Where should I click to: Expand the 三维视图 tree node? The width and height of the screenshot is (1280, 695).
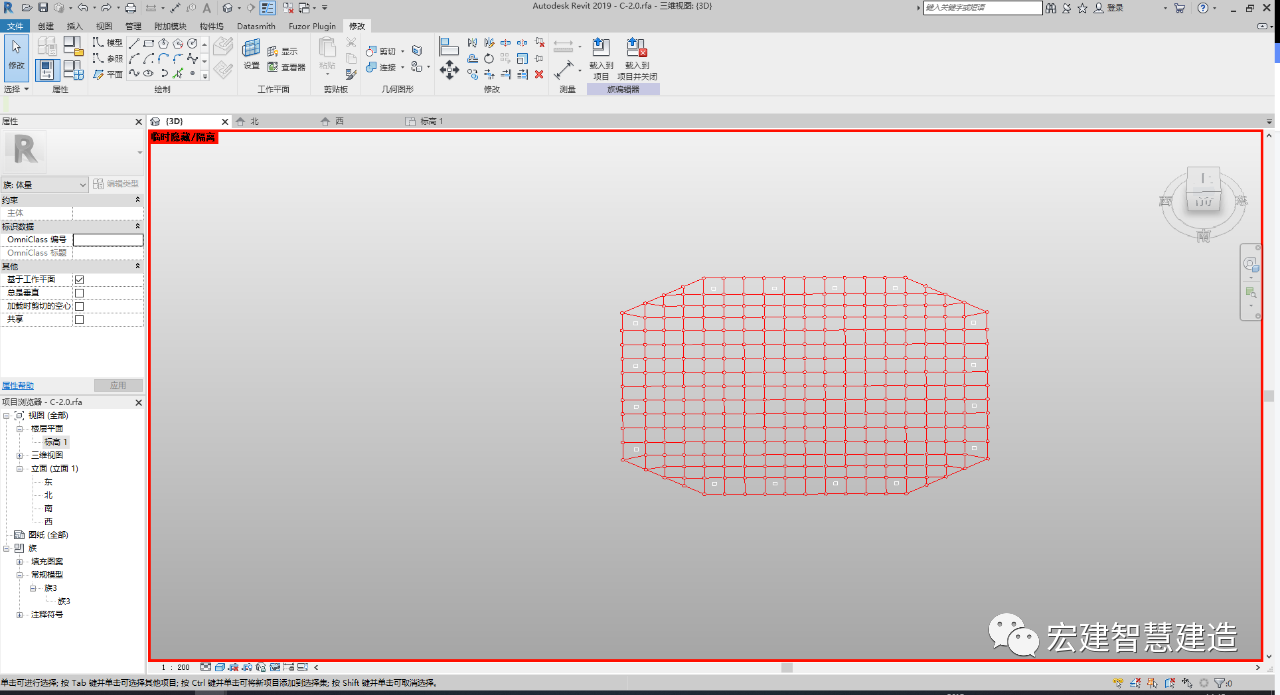tap(20, 455)
